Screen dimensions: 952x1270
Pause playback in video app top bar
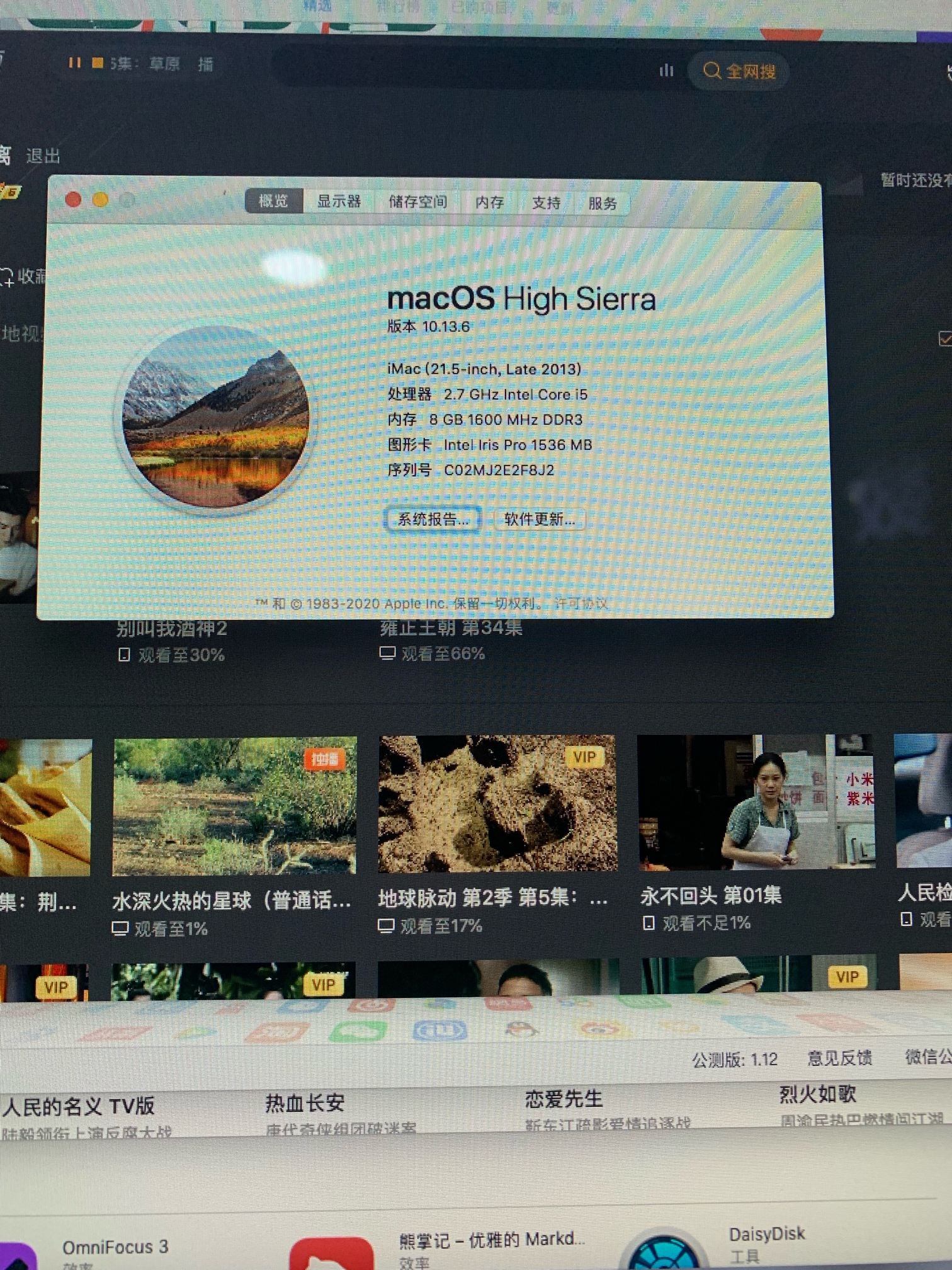75,63
